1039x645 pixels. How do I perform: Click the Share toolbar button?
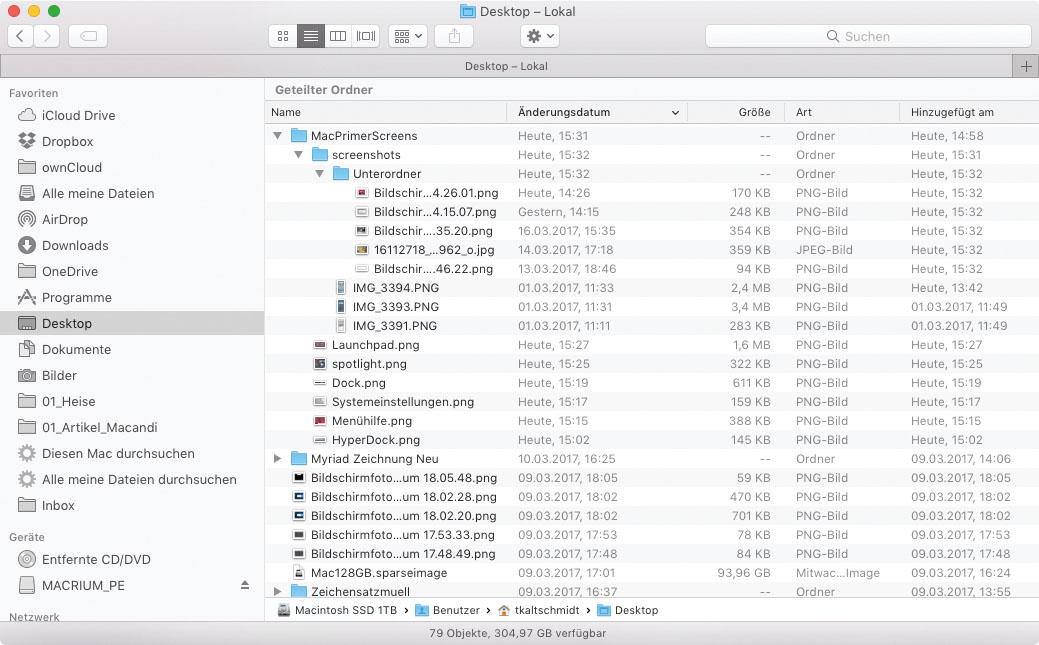[454, 36]
